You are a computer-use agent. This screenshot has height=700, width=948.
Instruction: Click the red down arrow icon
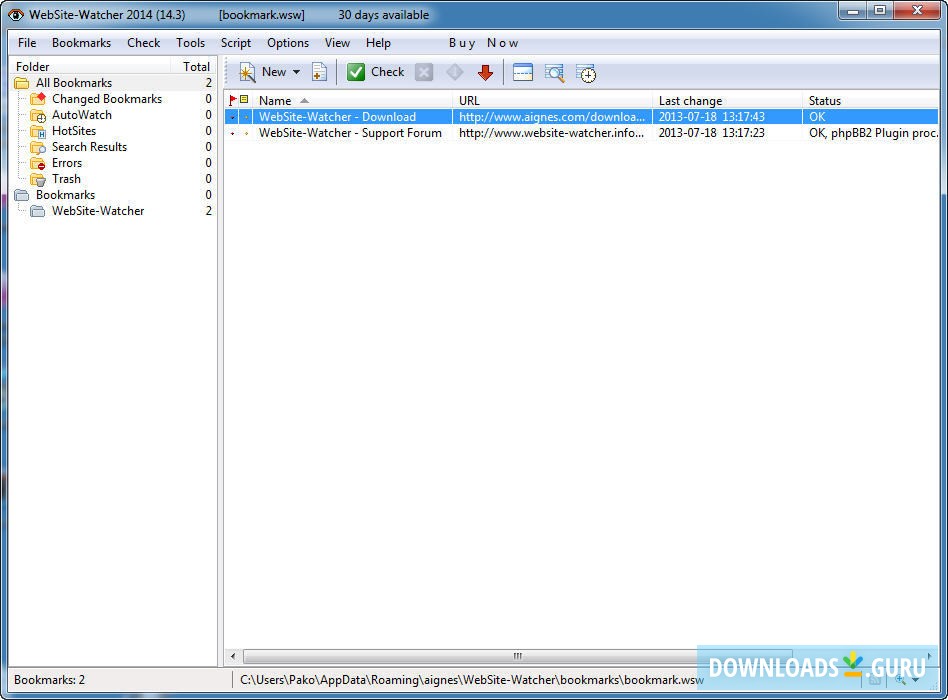tap(485, 73)
